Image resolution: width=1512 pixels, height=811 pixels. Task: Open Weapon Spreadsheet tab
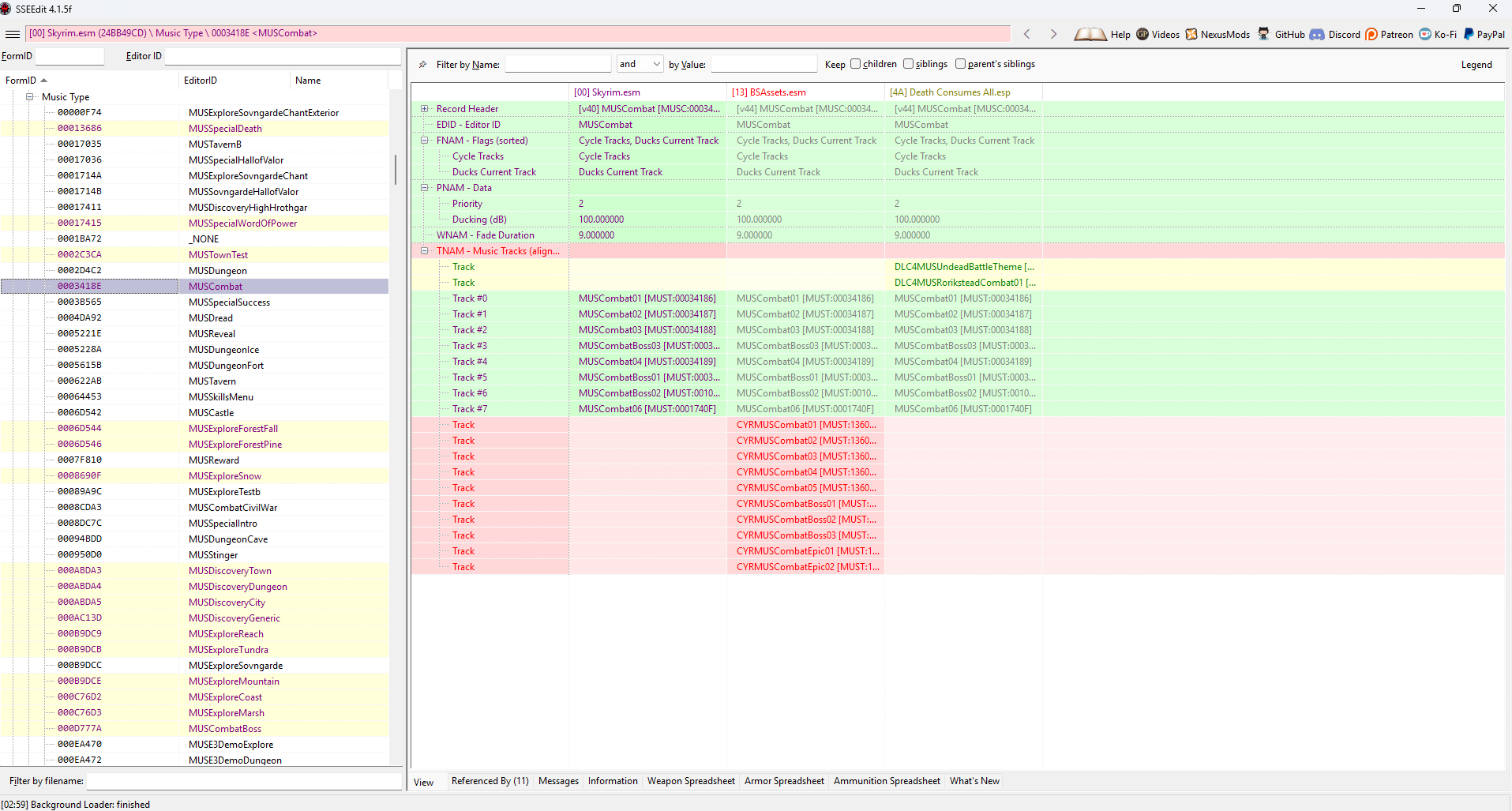click(691, 781)
